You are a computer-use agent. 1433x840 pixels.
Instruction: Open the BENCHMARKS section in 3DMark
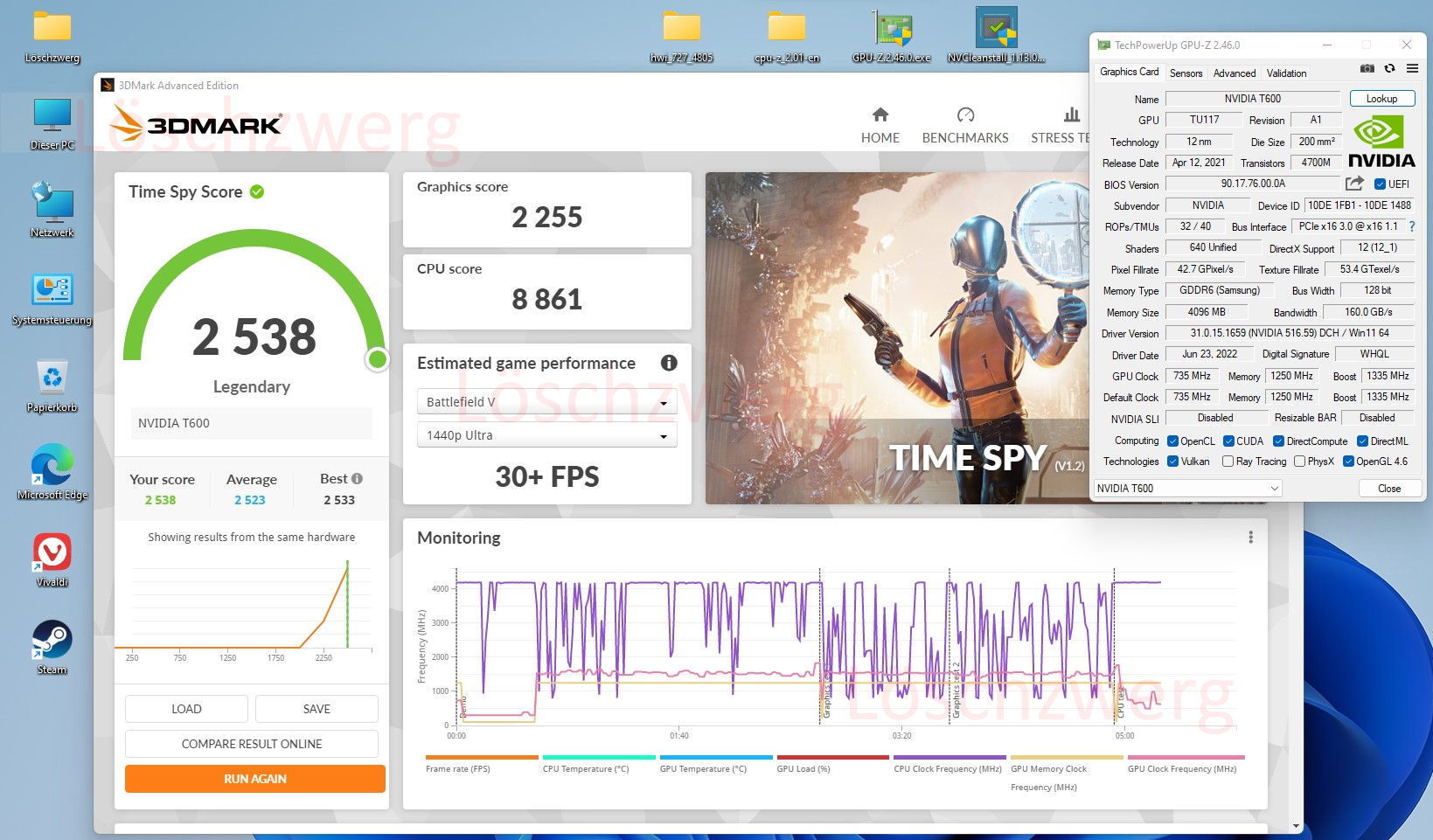point(965,126)
